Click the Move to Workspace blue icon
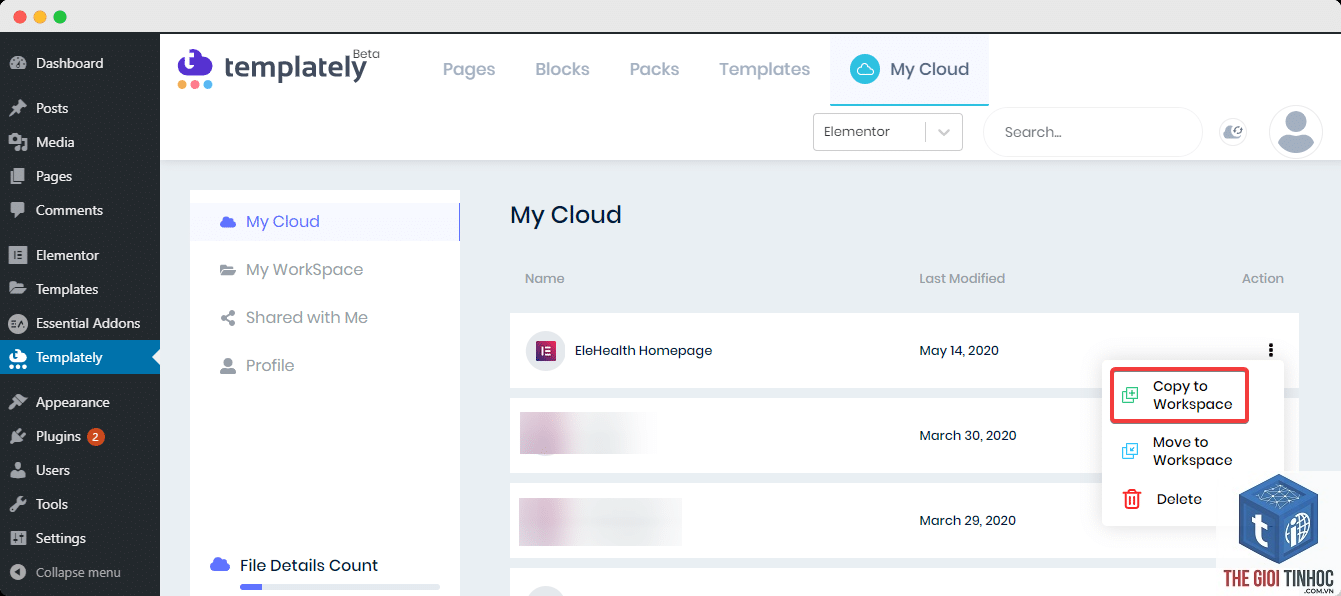This screenshot has width=1341, height=596. (x=1130, y=451)
